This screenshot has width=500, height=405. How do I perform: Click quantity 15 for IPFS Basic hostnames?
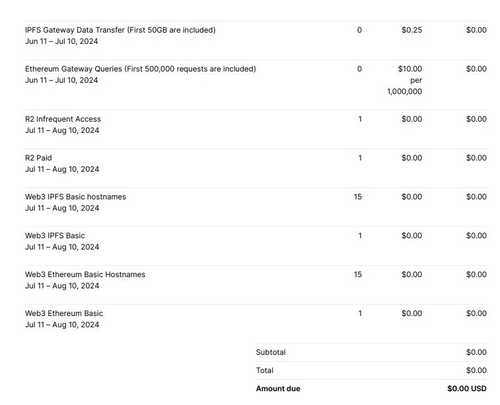click(x=358, y=197)
